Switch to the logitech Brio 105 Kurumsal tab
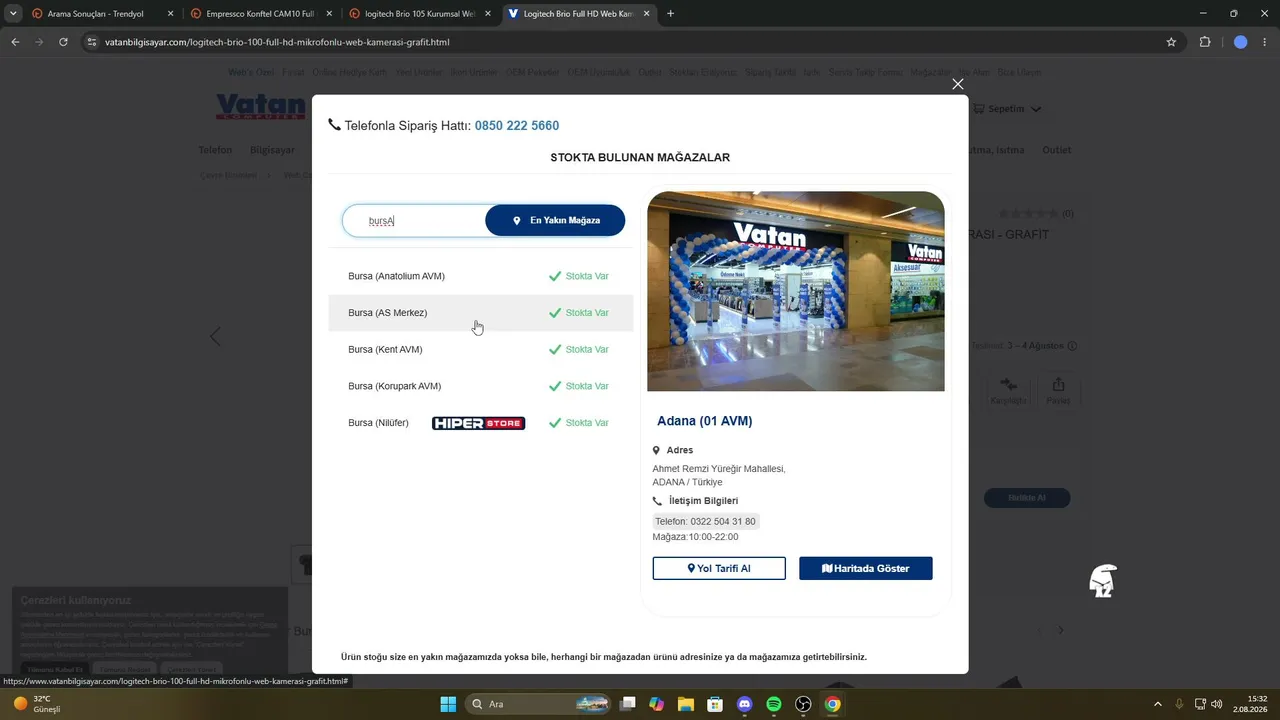 419,14
